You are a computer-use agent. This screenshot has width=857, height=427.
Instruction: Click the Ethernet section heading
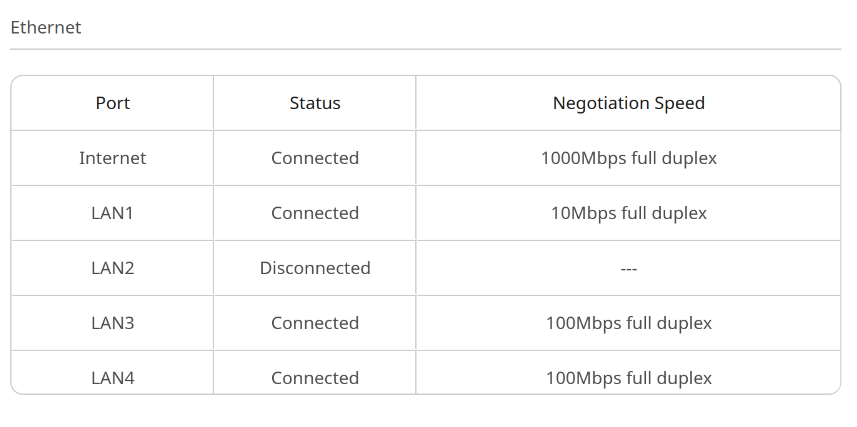tap(46, 27)
